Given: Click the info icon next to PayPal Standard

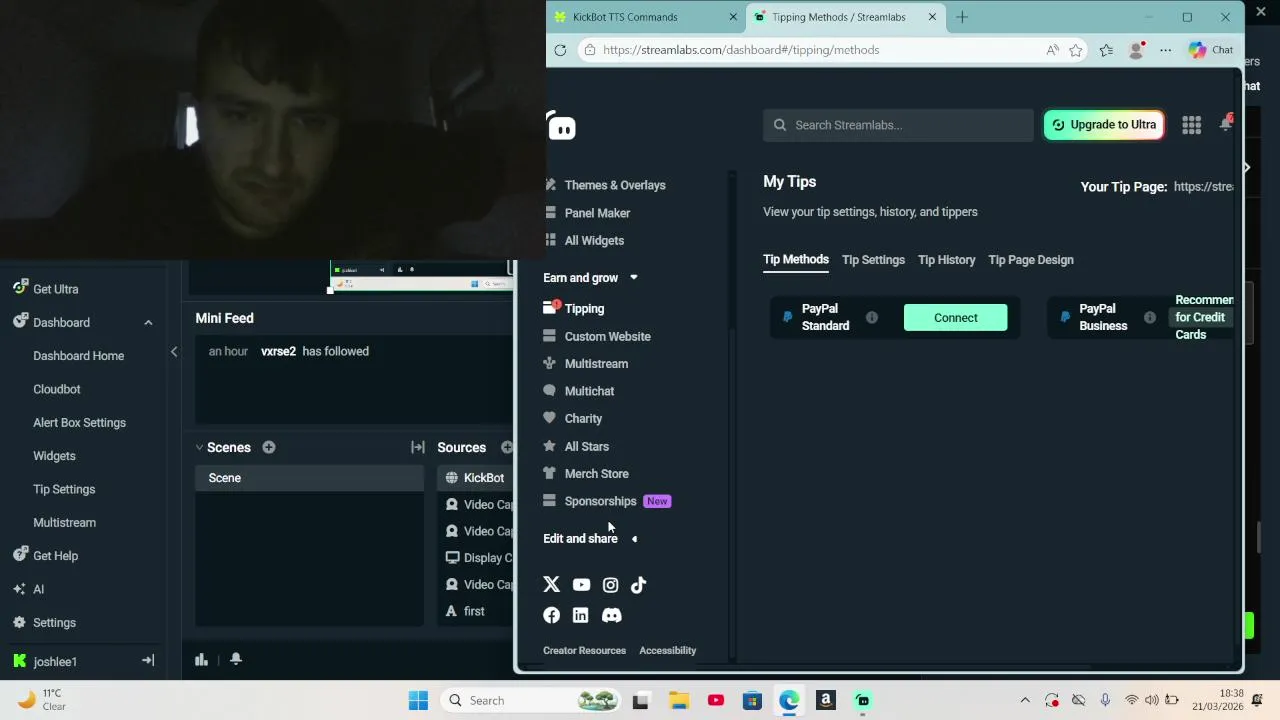Looking at the screenshot, I should (x=872, y=318).
